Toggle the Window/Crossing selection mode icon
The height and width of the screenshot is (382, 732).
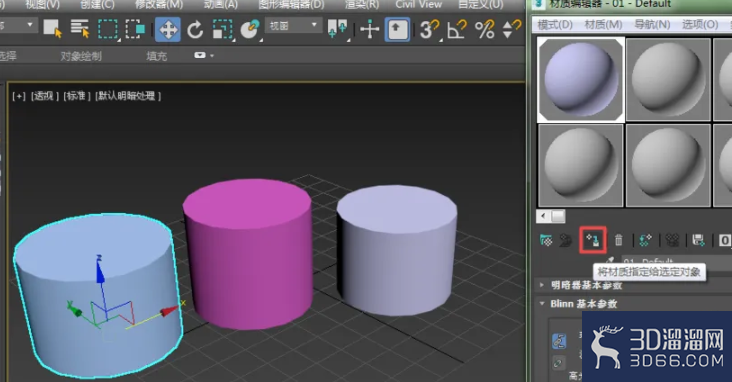coord(135,29)
